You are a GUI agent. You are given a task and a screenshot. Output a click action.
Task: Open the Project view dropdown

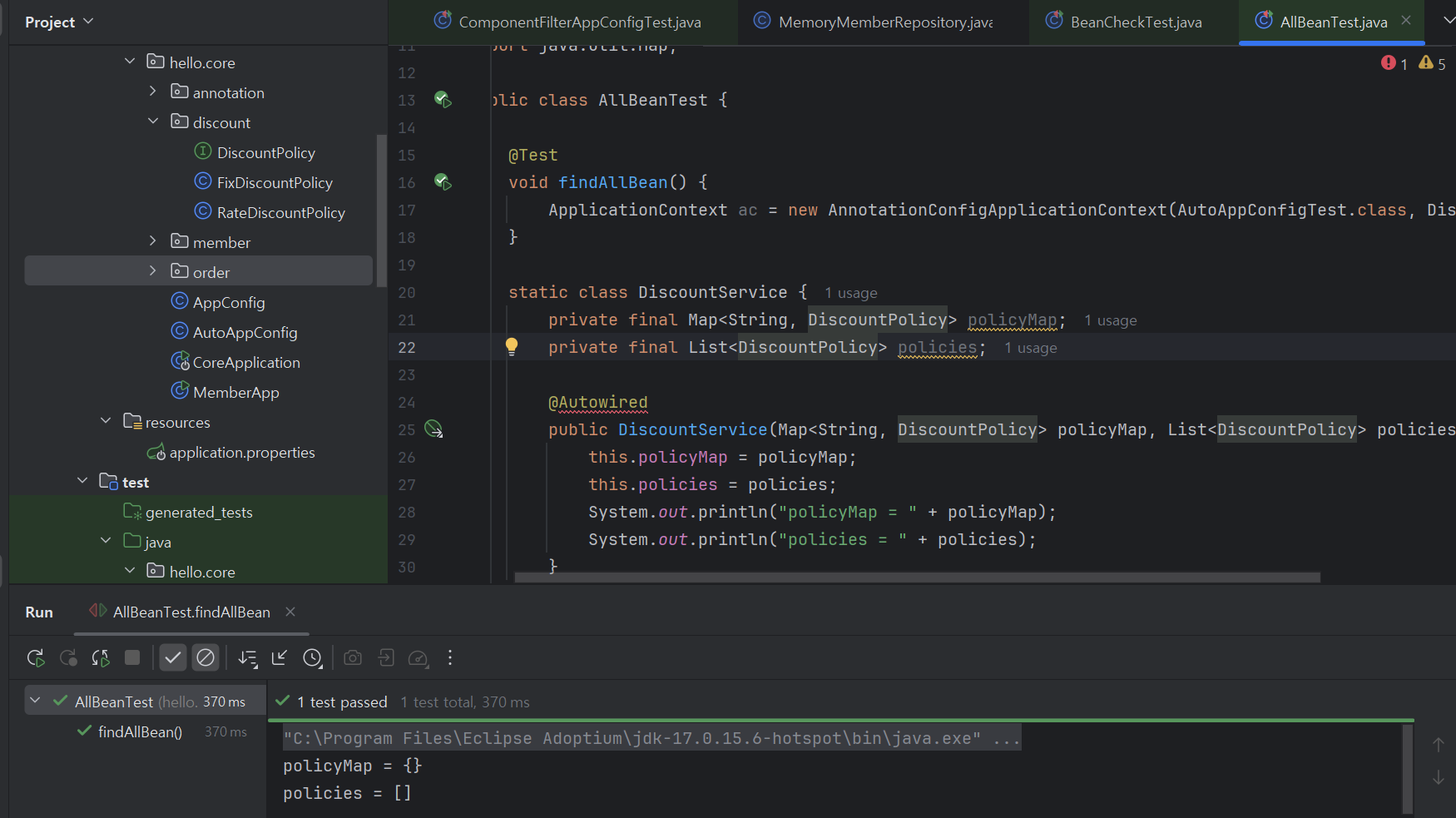[x=59, y=22]
